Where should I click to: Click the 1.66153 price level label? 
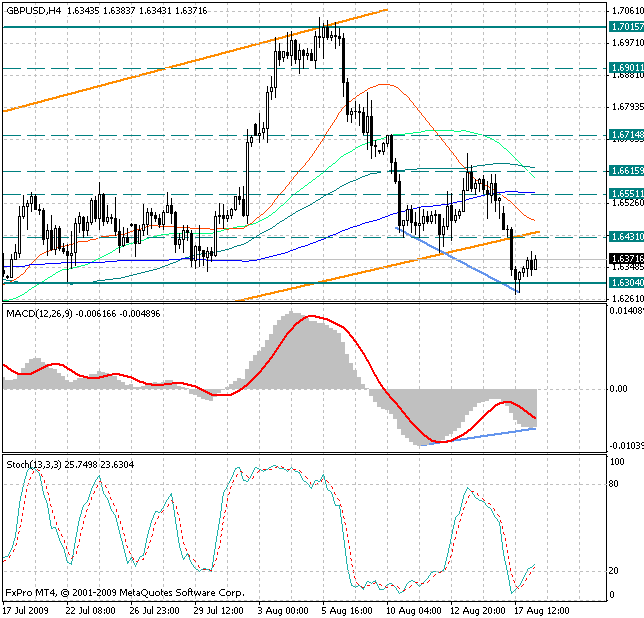(x=624, y=171)
